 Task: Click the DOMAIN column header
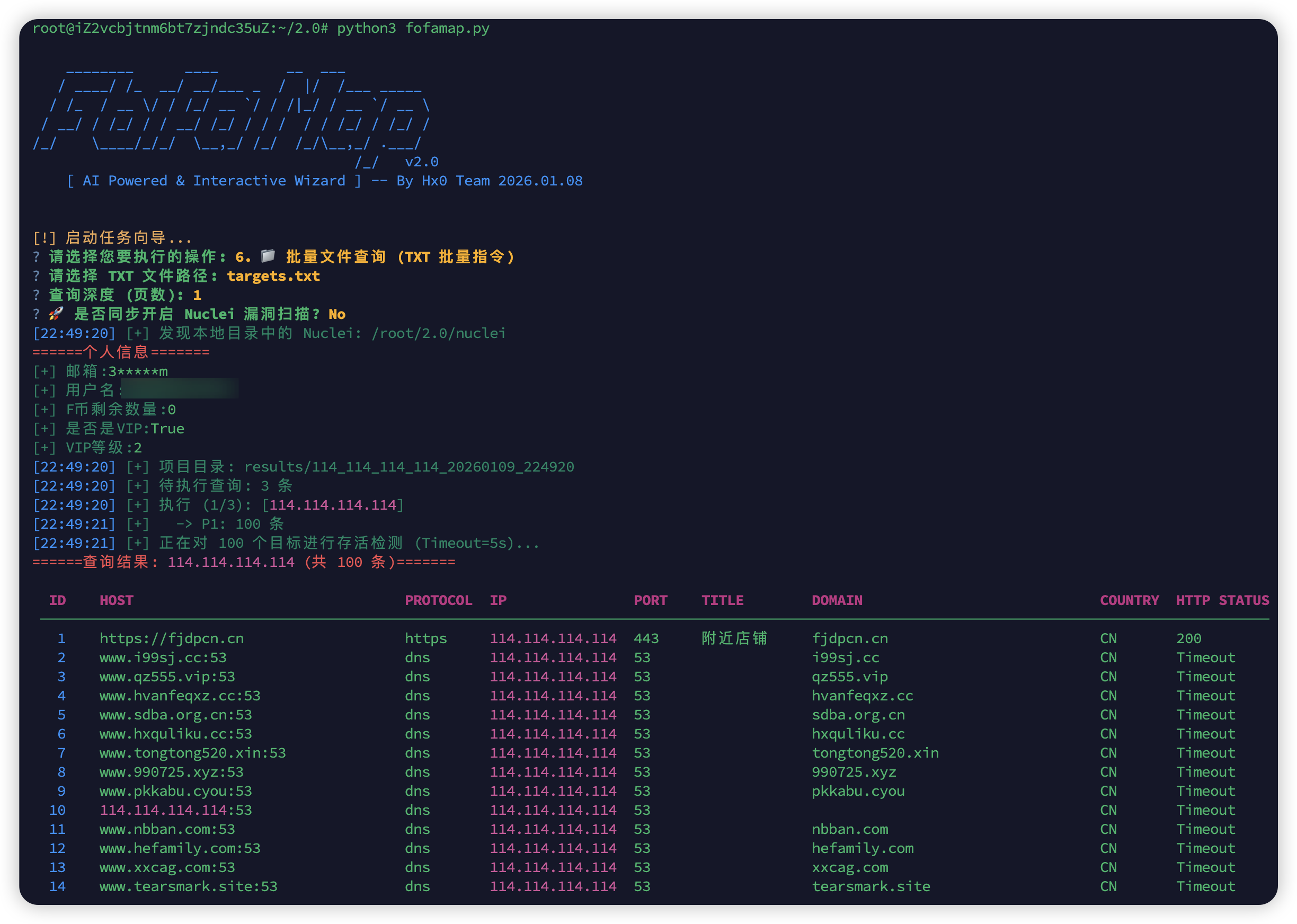tap(836, 600)
